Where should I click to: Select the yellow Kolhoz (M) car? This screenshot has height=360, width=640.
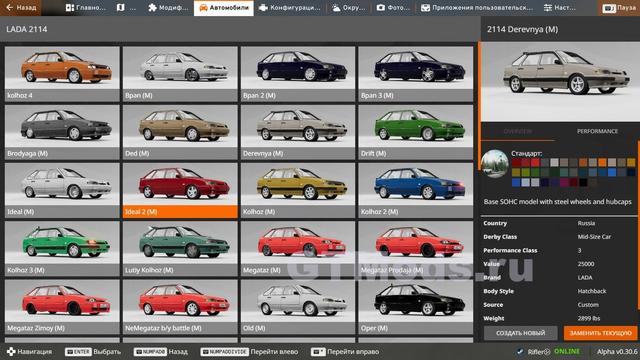298,191
